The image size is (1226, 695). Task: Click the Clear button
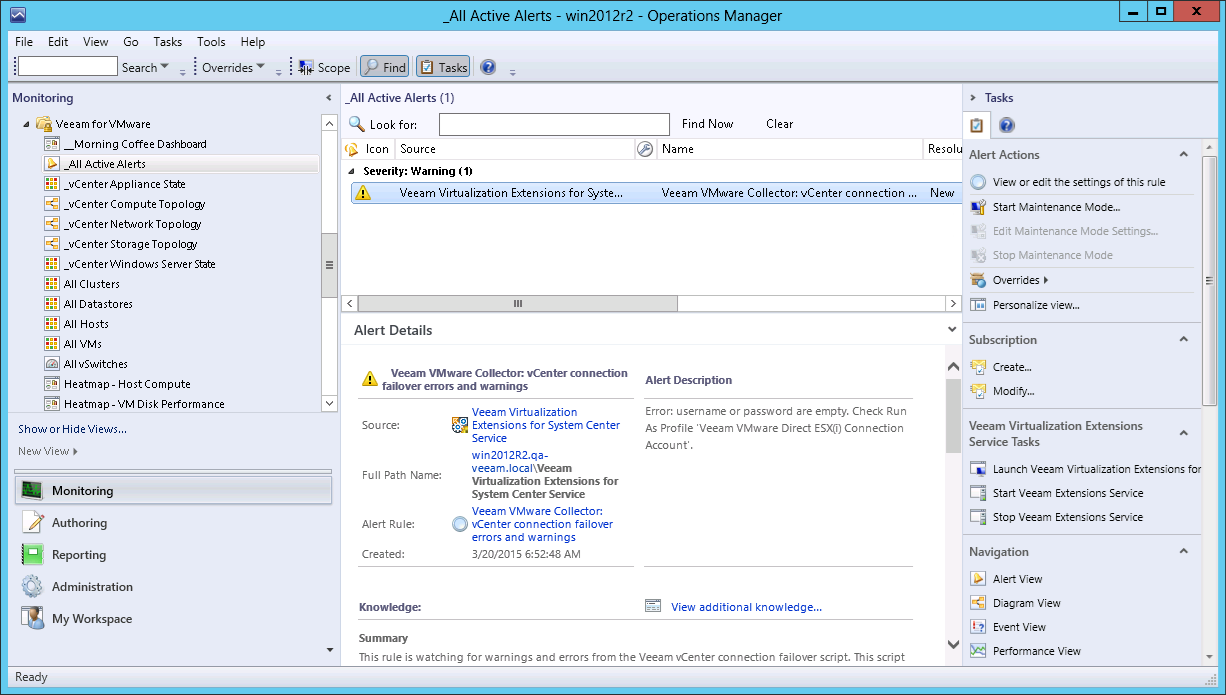(x=780, y=124)
